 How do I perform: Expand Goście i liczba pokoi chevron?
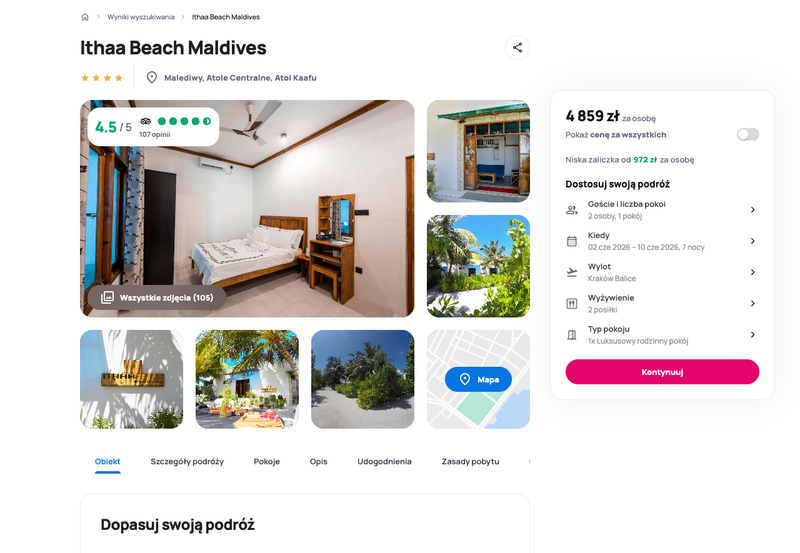point(753,210)
